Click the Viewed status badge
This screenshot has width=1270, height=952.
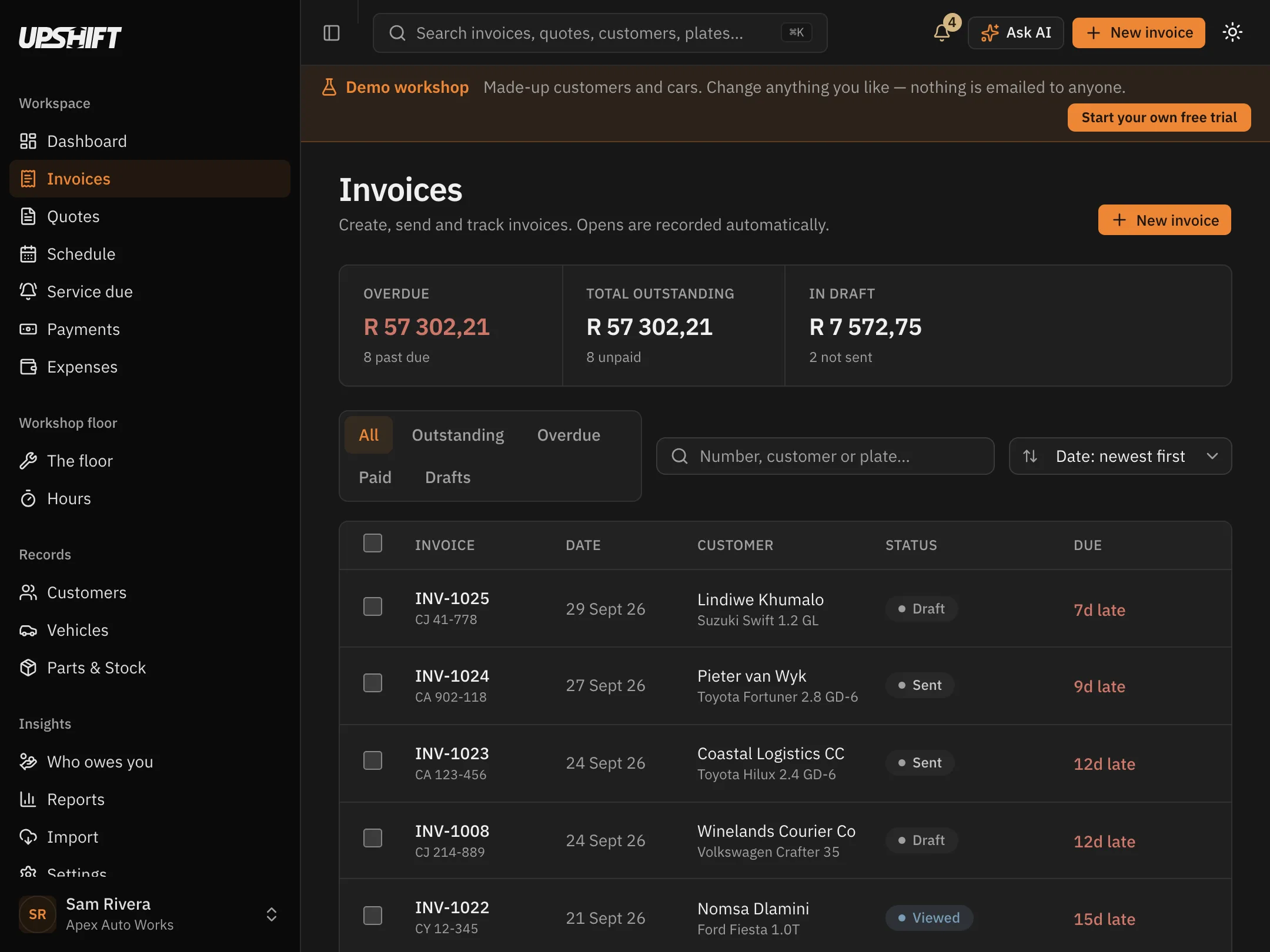point(929,918)
